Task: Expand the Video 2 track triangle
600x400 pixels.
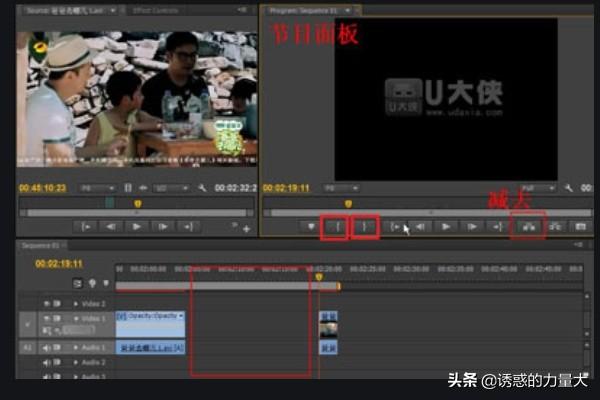Action: [74, 303]
